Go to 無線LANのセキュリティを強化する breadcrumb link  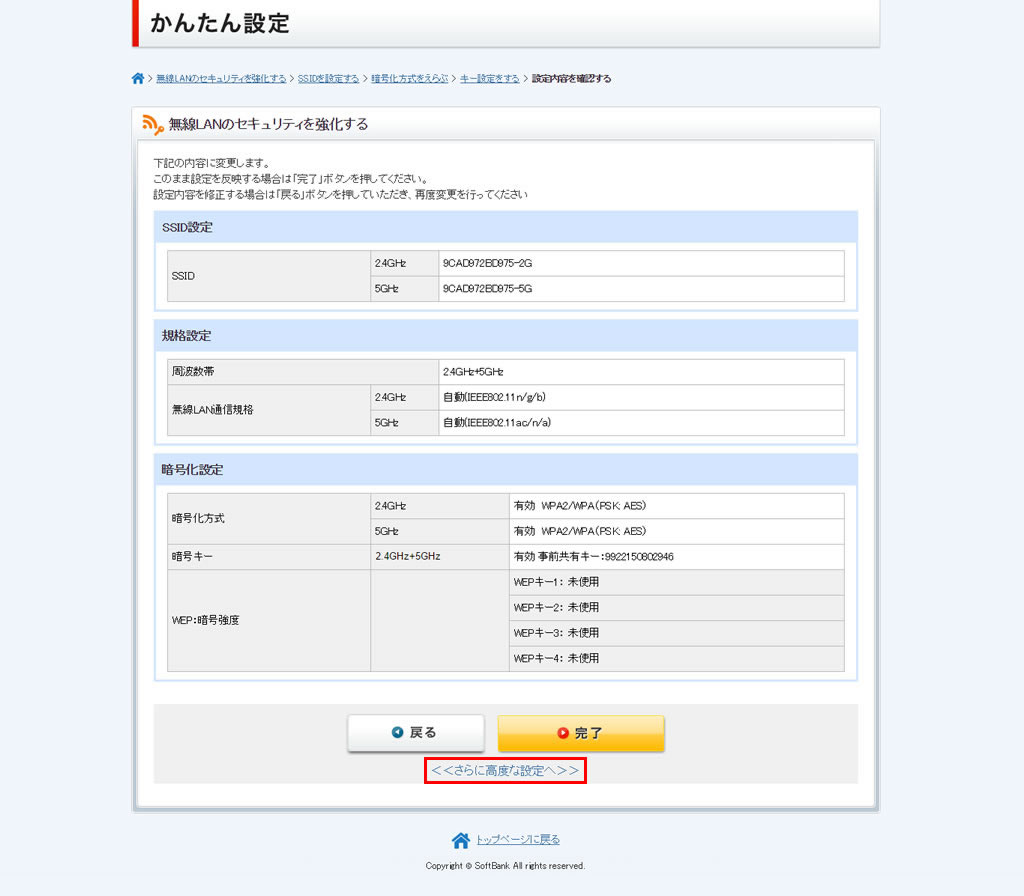point(221,78)
